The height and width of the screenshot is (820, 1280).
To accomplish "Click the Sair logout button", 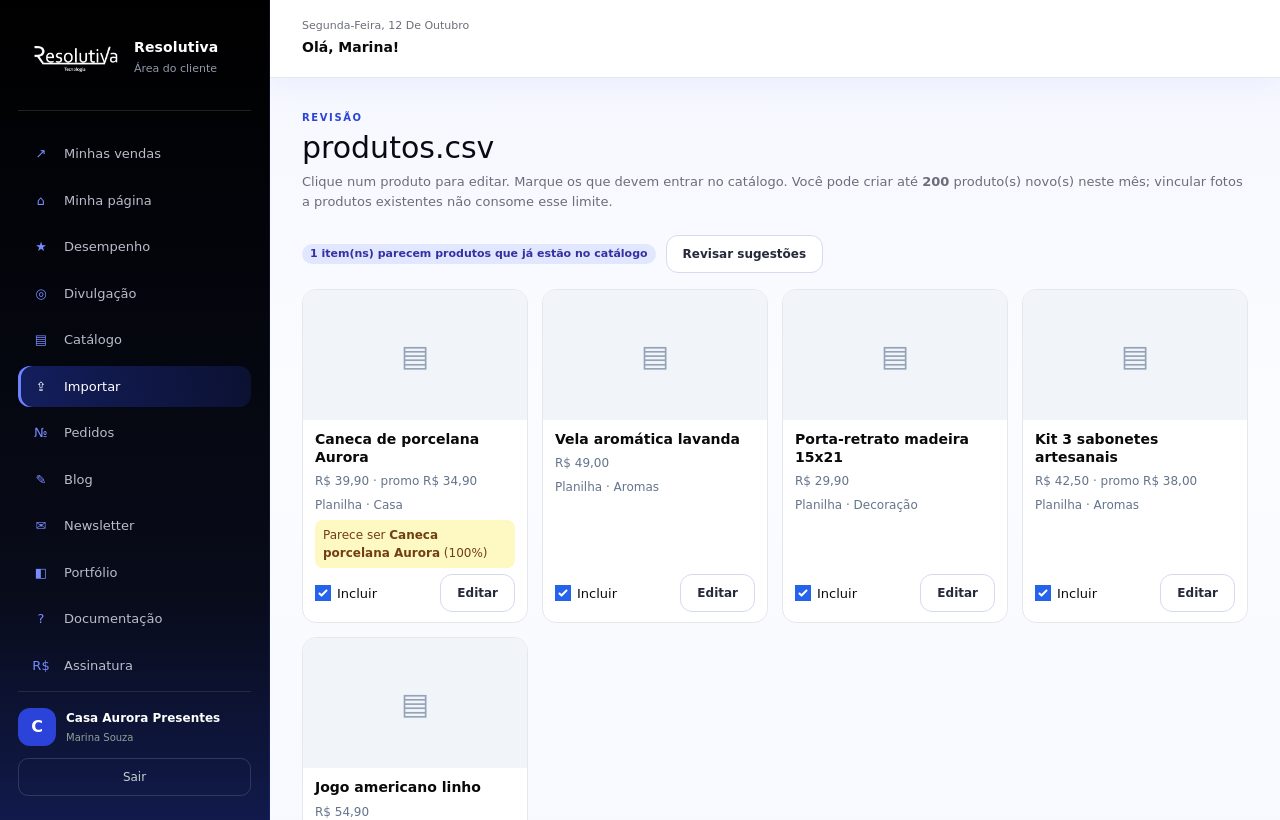I will (134, 777).
